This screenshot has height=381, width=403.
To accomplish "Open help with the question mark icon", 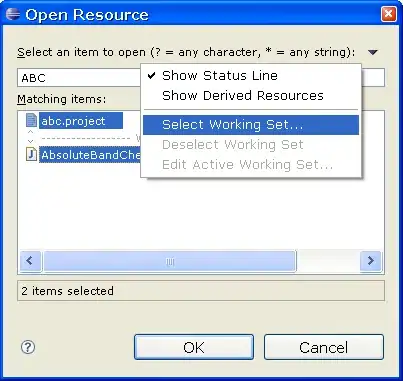I will click(x=28, y=347).
